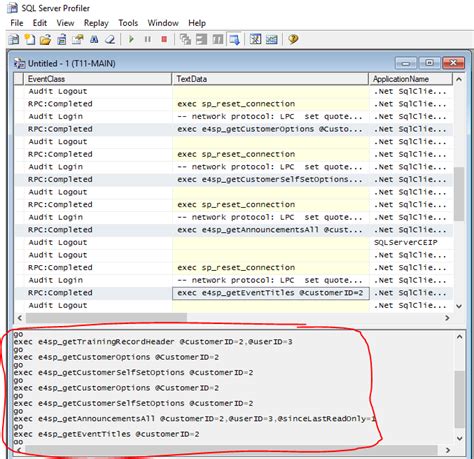Click the second grayed replay toolbar icon
Viewport: 474px width, 459px height.
click(201, 39)
